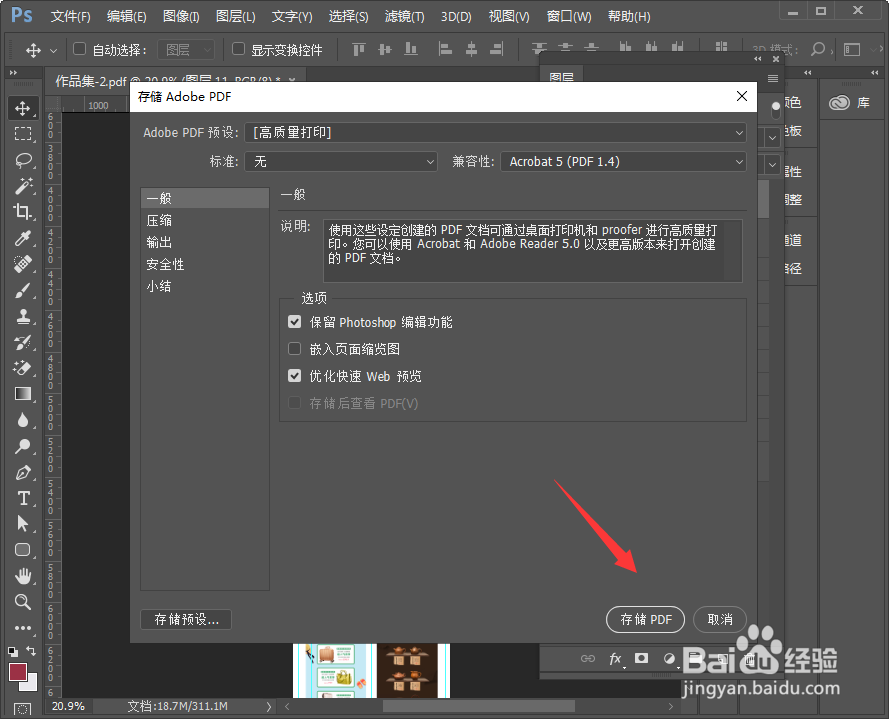Check 嵌入页面缩览图 option
The width and height of the screenshot is (889, 719).
pyautogui.click(x=294, y=349)
